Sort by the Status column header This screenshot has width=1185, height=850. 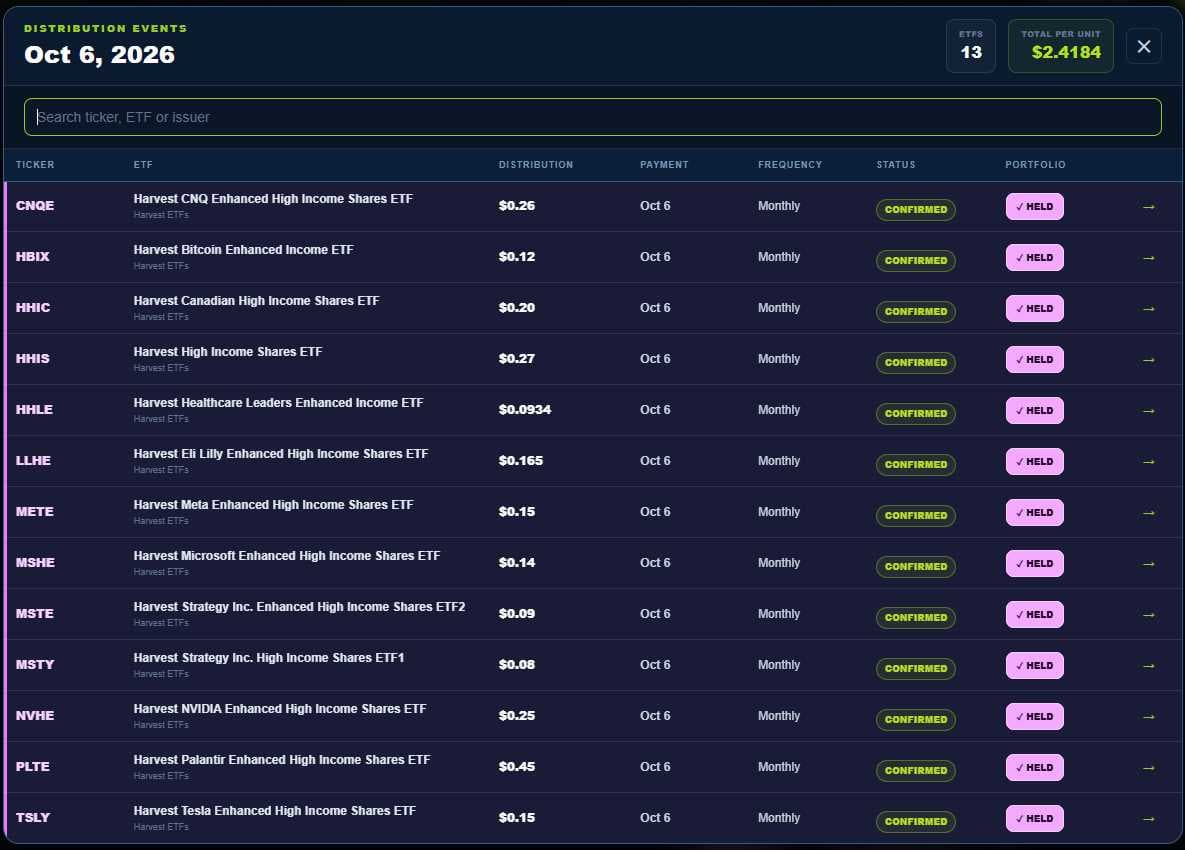tap(896, 165)
